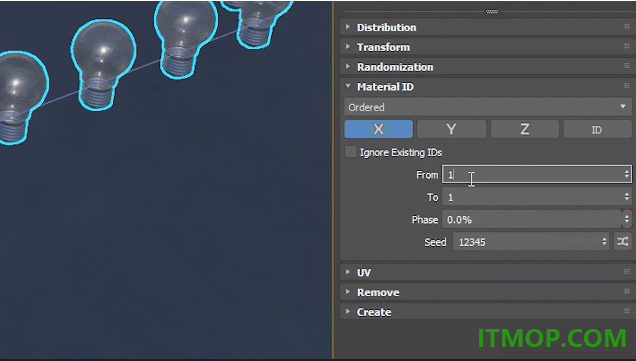Select the second light bulb in viewport
Image resolution: width=636 pixels, height=361 pixels.
pos(103,64)
